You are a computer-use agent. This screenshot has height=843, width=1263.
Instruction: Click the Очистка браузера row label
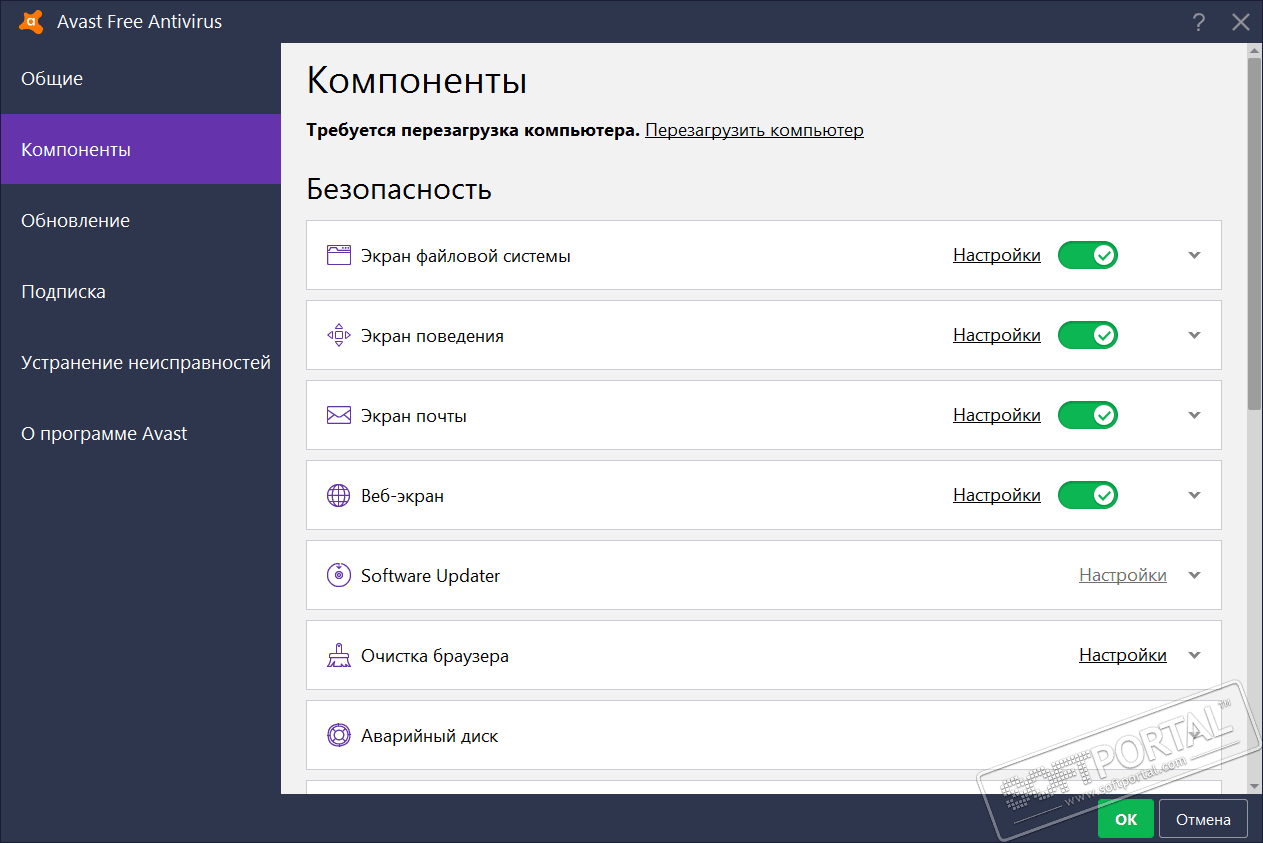click(x=435, y=656)
